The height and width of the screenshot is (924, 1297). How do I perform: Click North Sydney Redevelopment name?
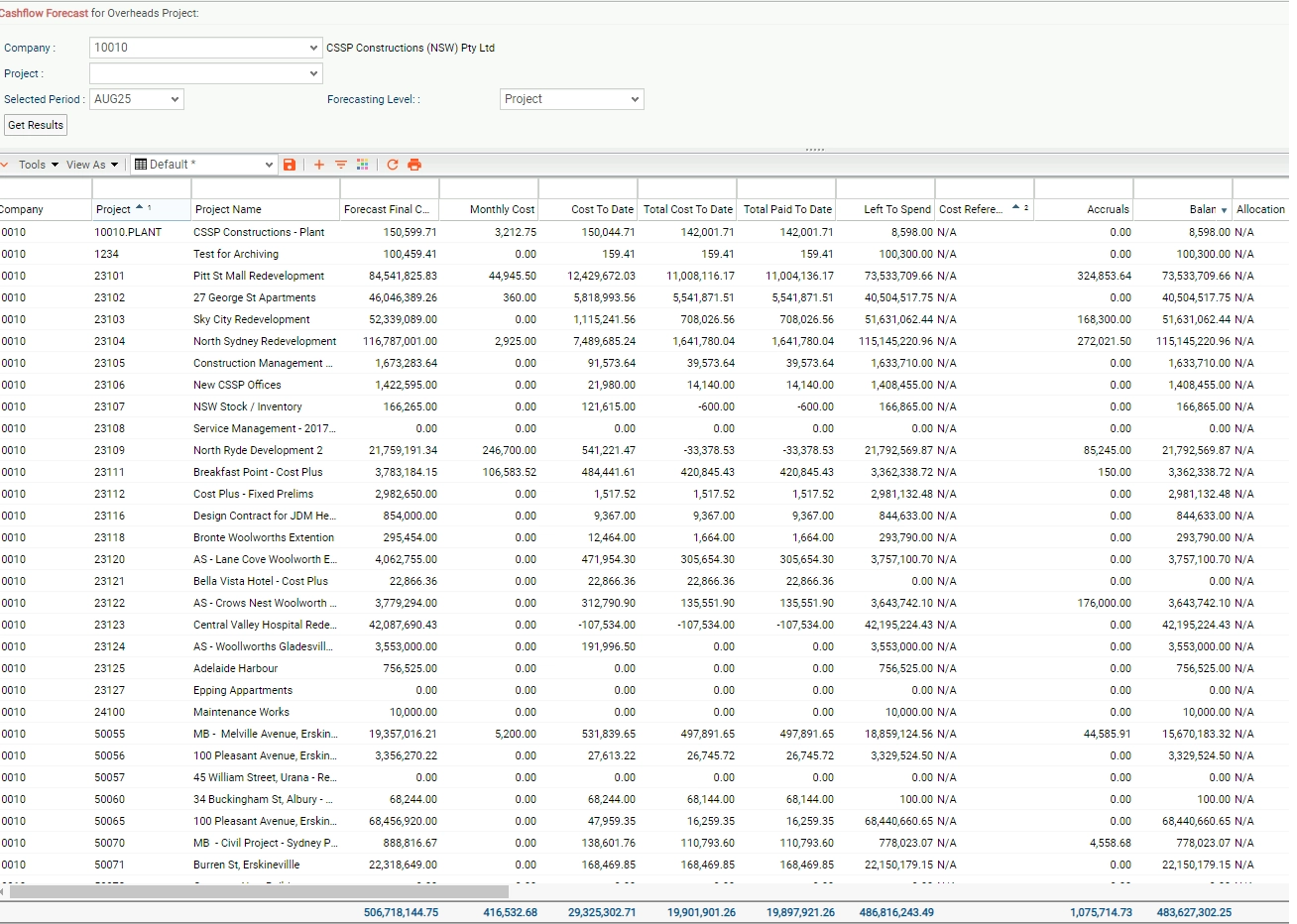pos(265,341)
